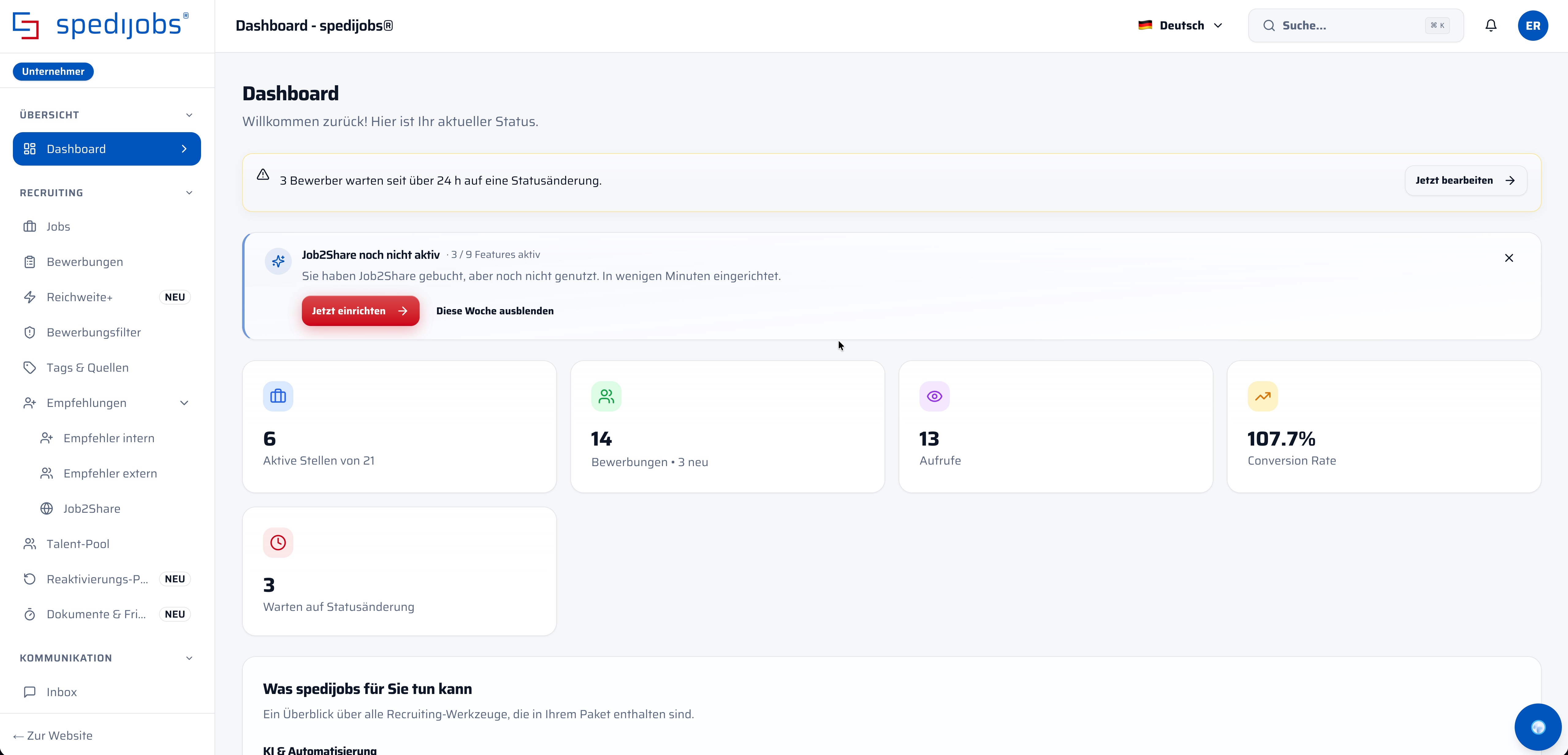Screen dimensions: 1568x755
Task: Open Reaktivierungs-P... sidebar item
Action: (x=107, y=579)
